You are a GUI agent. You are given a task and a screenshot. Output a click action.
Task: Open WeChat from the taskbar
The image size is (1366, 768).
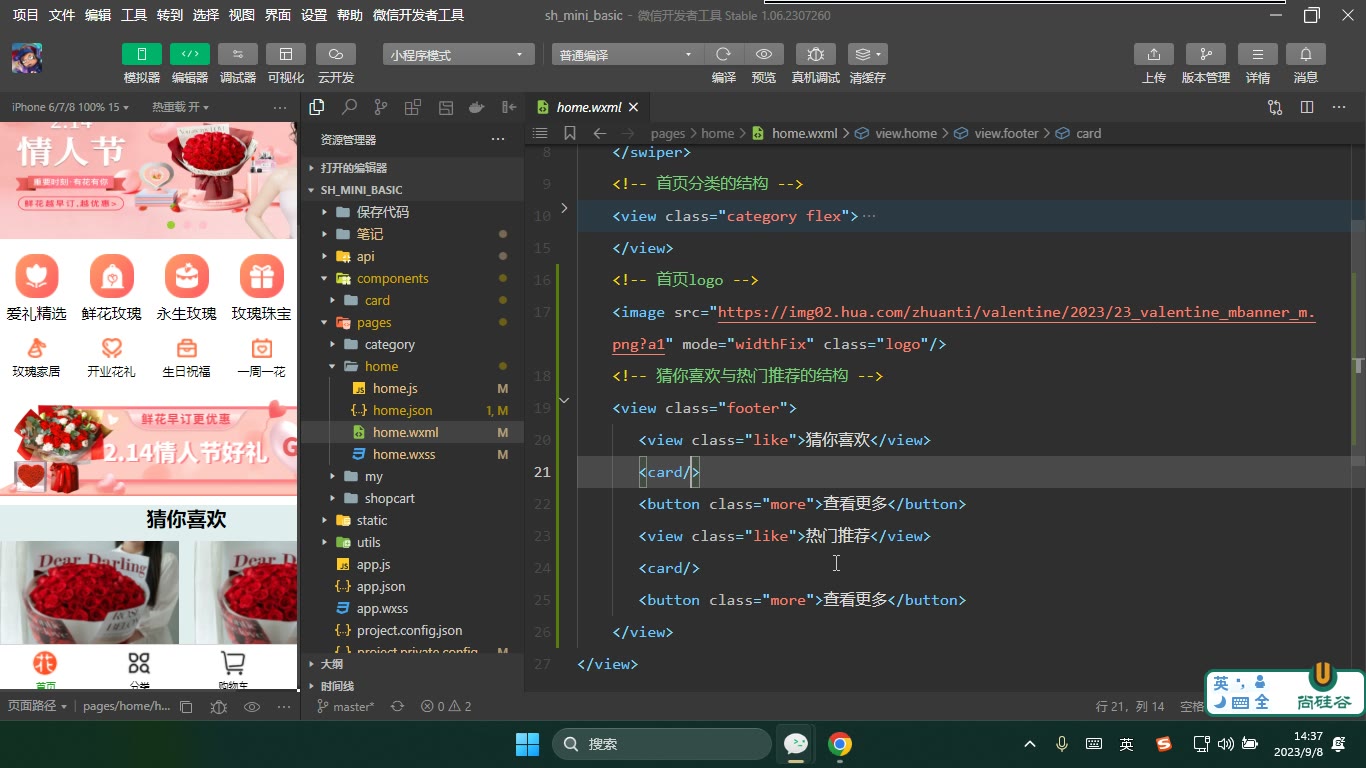pos(796,744)
